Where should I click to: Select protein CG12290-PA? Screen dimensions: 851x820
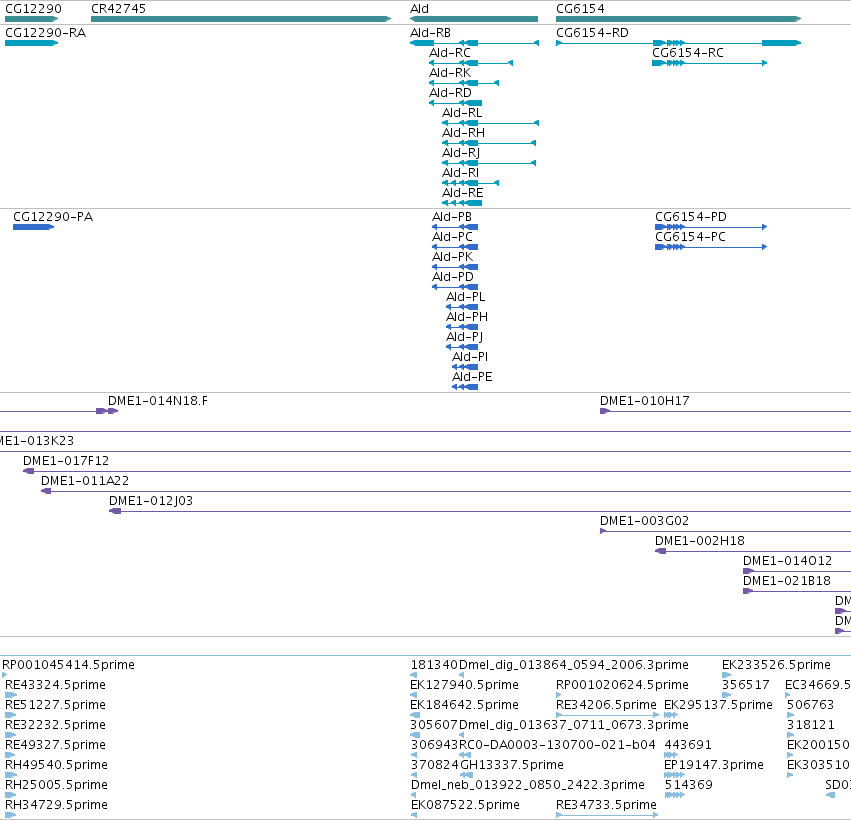click(x=53, y=217)
